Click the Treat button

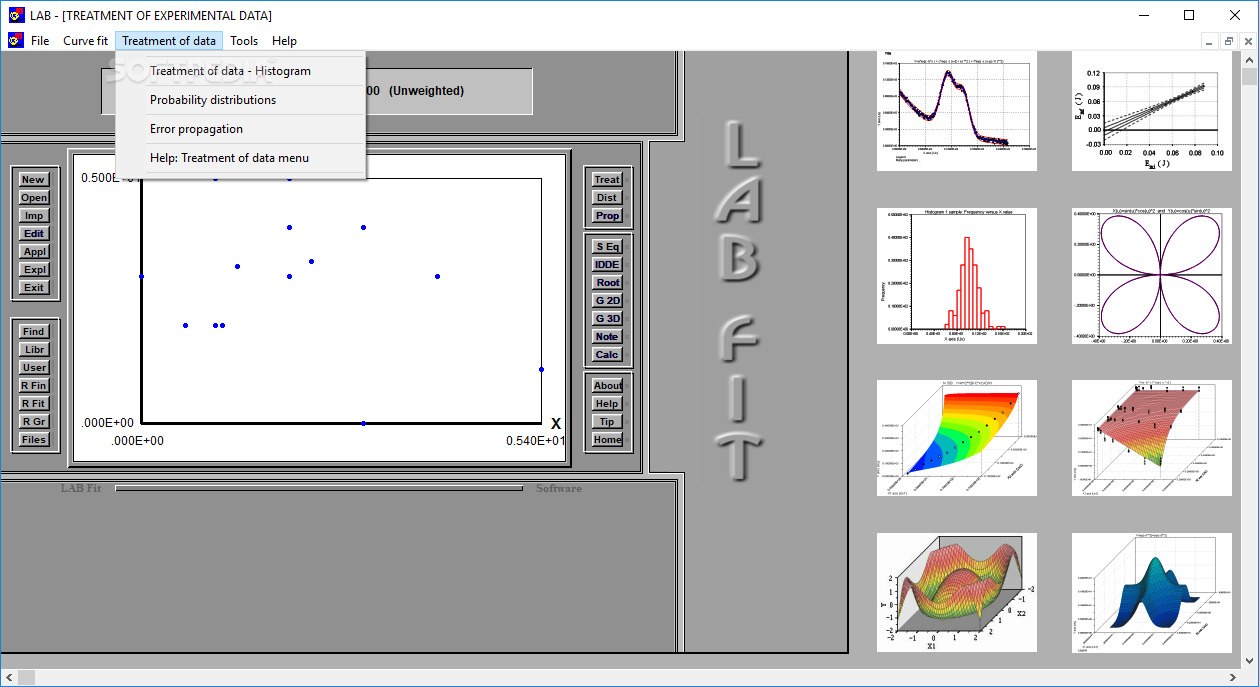click(x=607, y=180)
